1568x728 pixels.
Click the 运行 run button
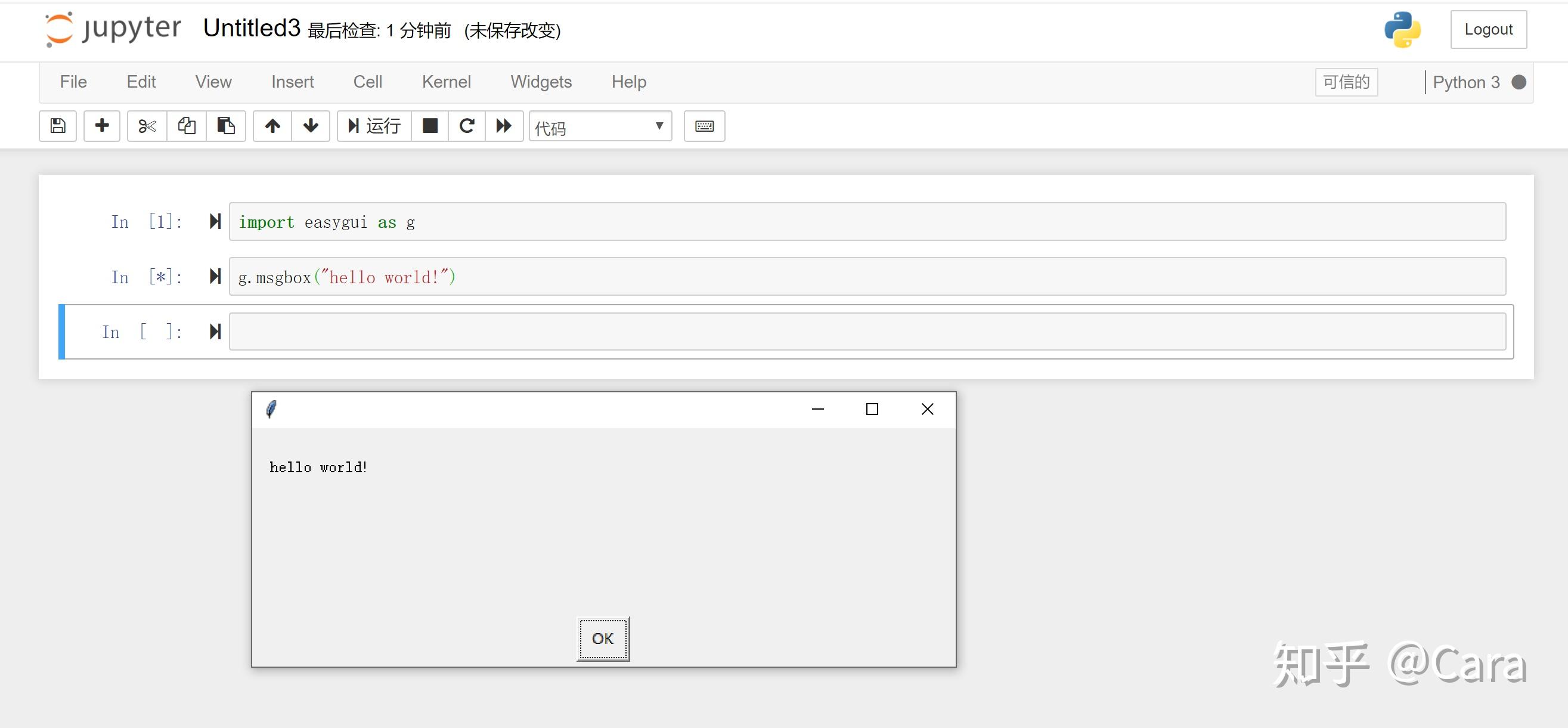(374, 126)
